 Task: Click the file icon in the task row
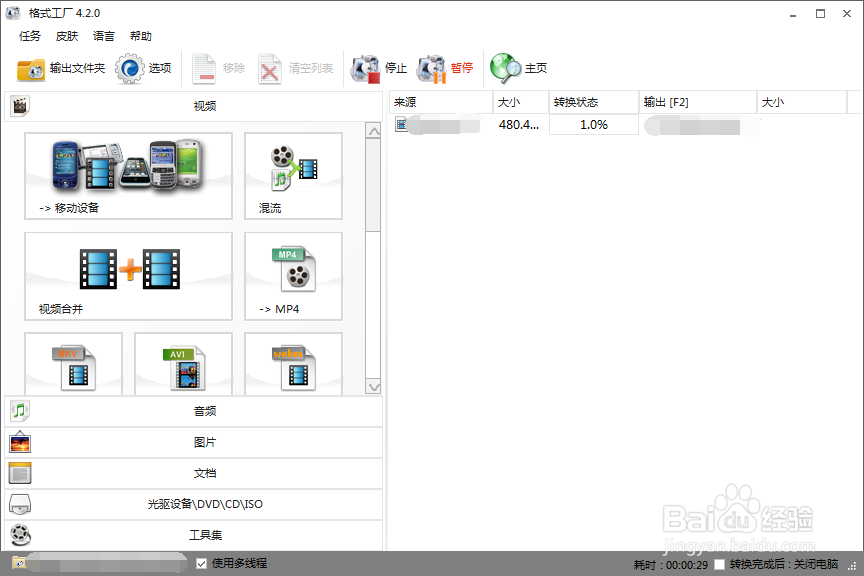tap(401, 125)
